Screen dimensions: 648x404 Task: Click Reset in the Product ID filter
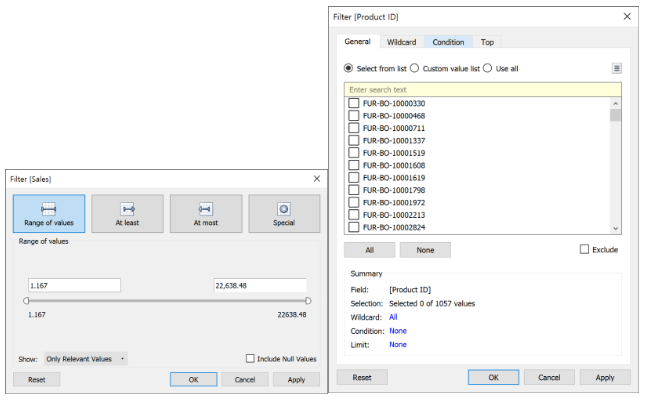[x=362, y=377]
